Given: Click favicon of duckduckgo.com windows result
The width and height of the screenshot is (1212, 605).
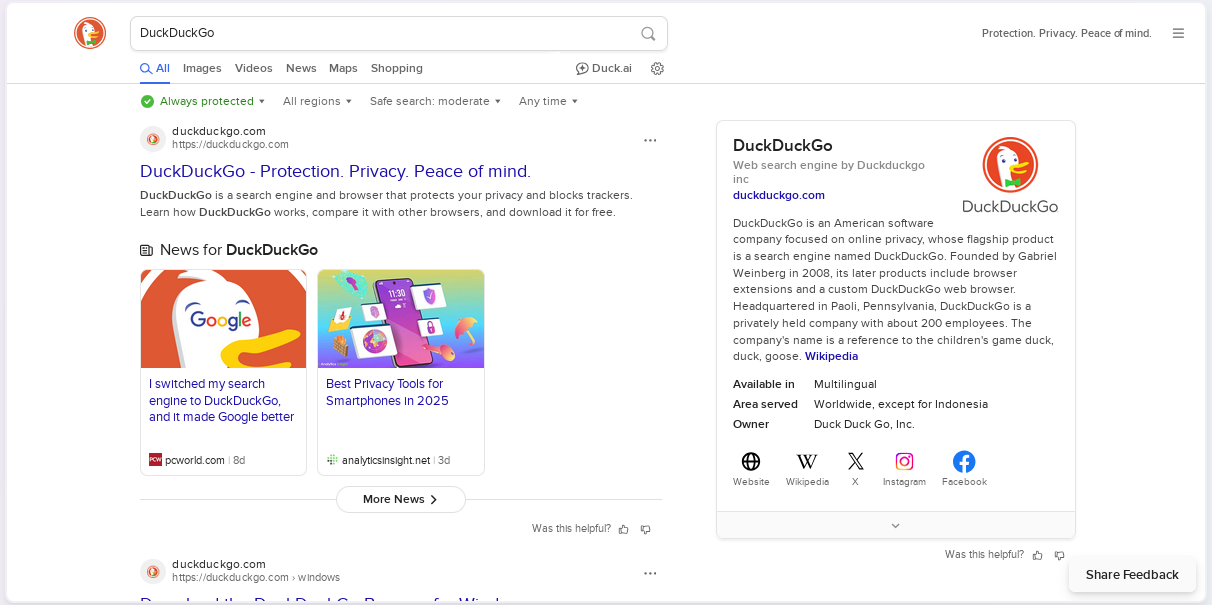Looking at the screenshot, I should (x=153, y=571).
